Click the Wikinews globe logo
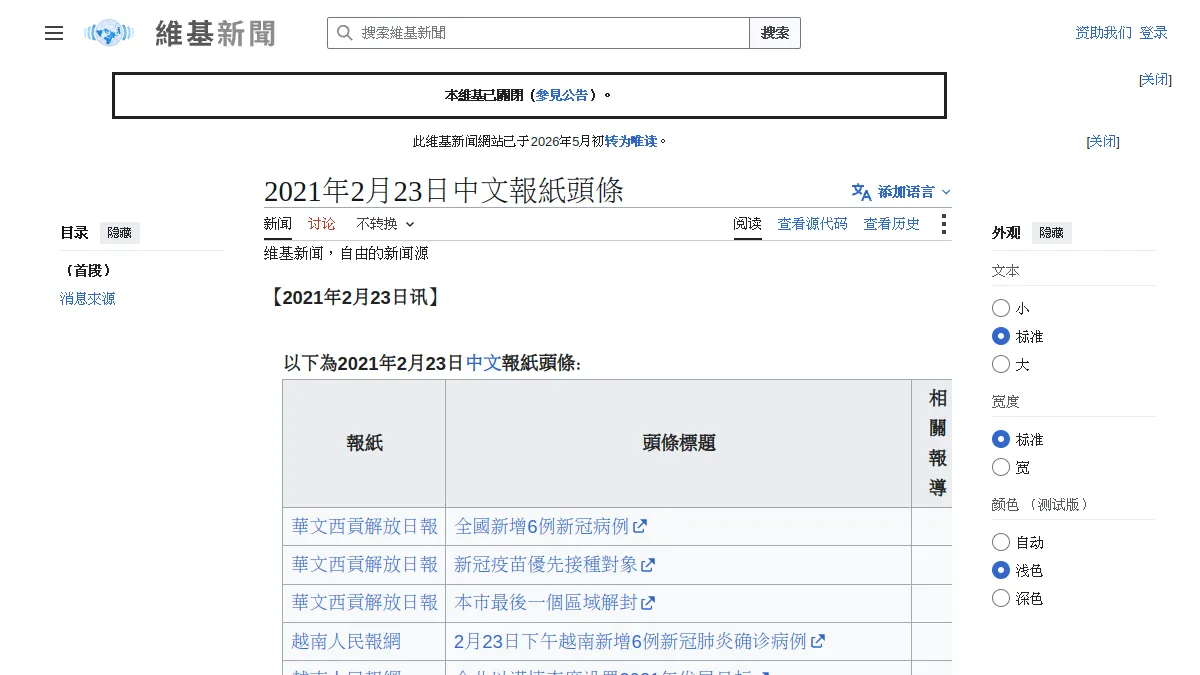Screen dimensions: 1200x675 tap(109, 33)
